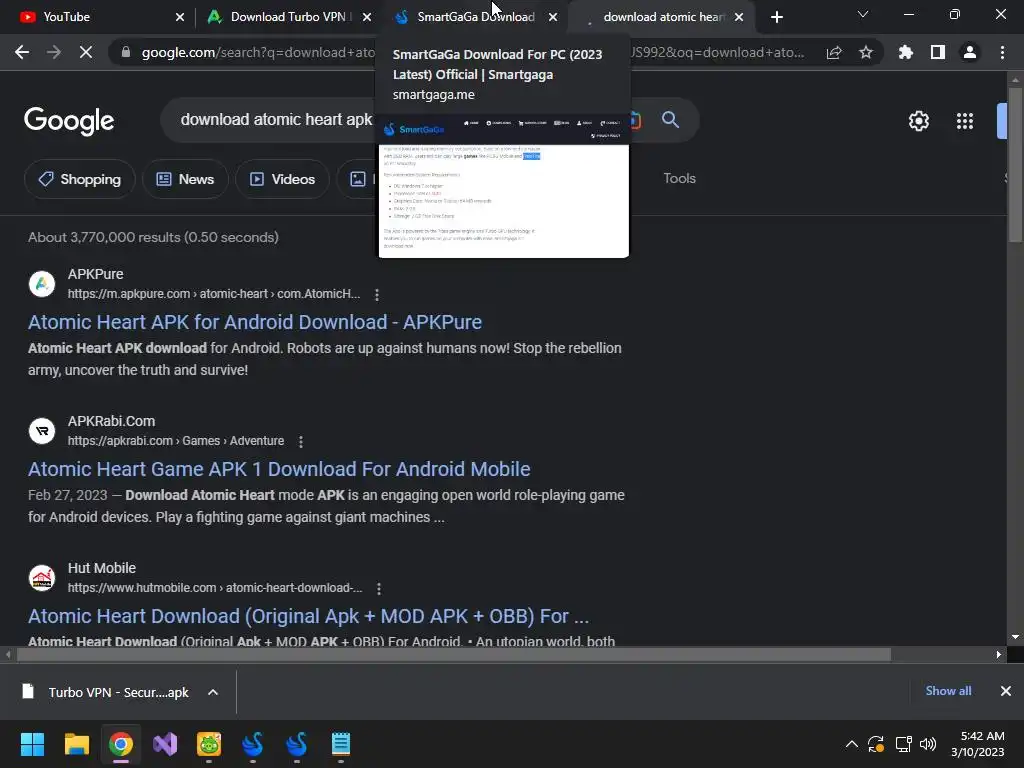1024x768 pixels.
Task: Click the SmartGaGa tab preview thumbnail
Action: (x=504, y=186)
